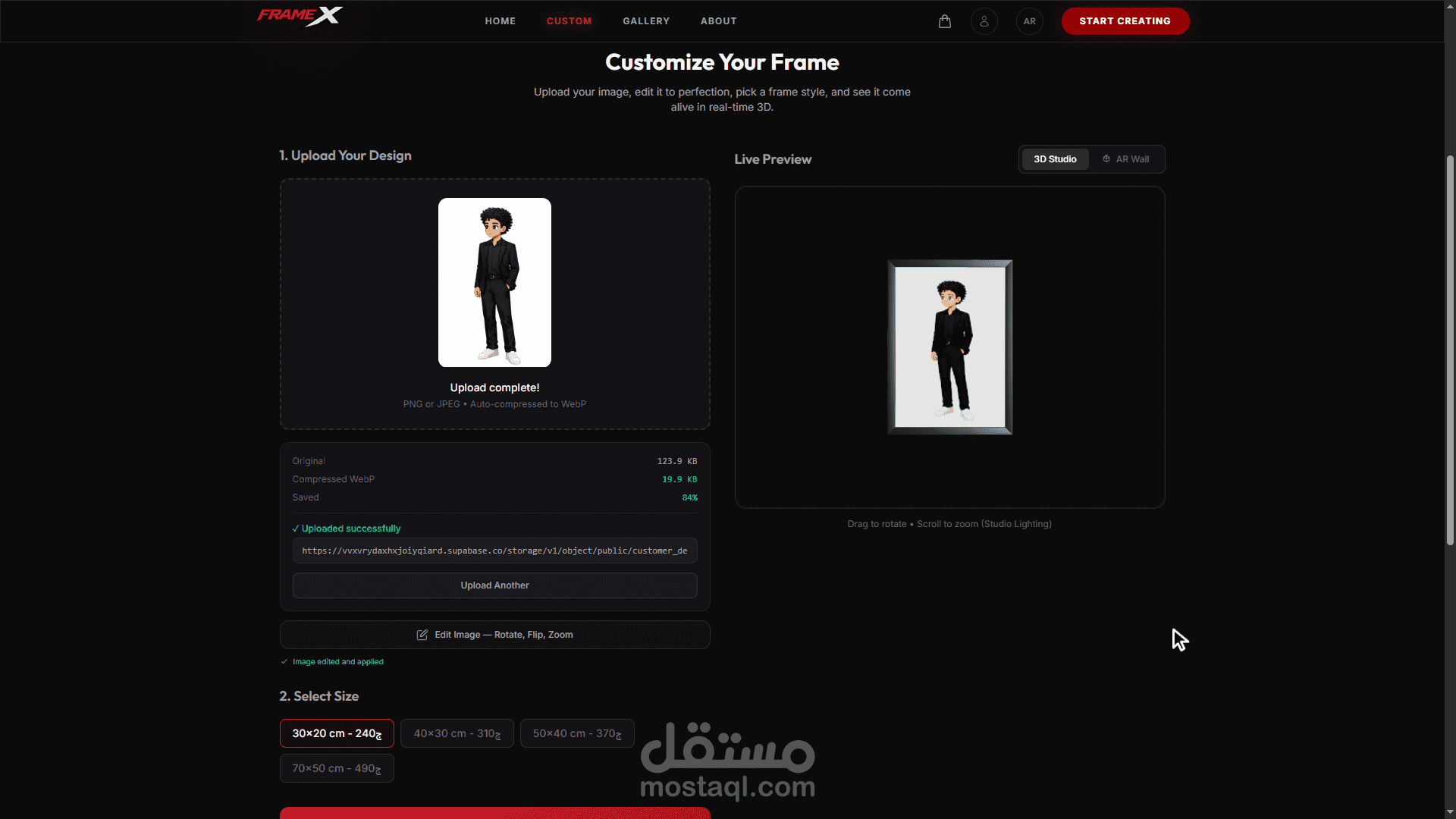1456x819 pixels.
Task: Switch to the AR Wall tab
Action: (x=1125, y=159)
